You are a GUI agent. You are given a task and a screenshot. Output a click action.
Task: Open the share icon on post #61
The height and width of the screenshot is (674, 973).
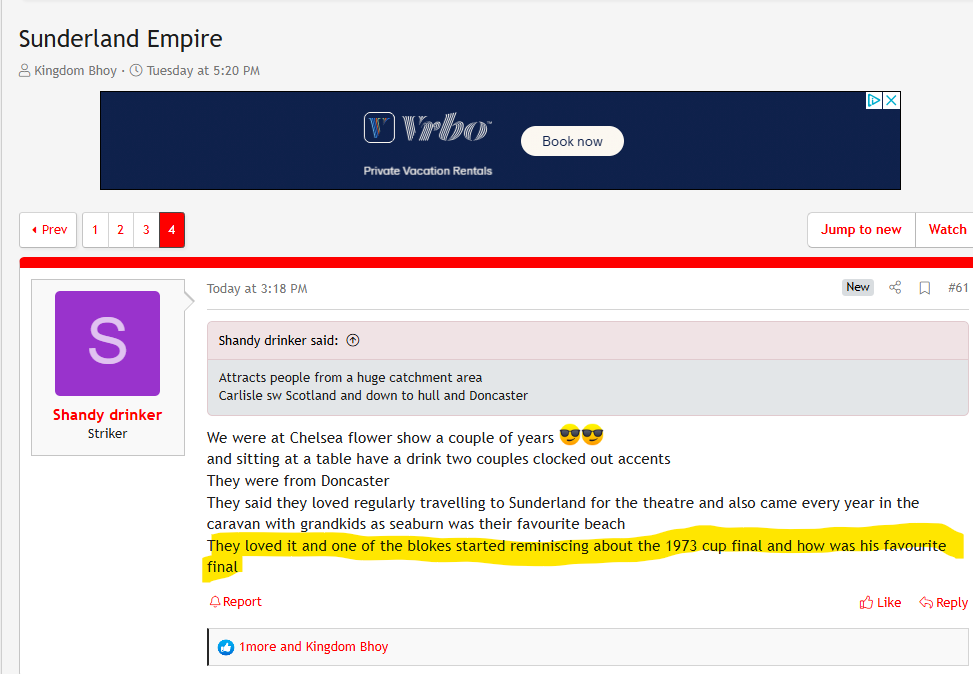pyautogui.click(x=895, y=287)
